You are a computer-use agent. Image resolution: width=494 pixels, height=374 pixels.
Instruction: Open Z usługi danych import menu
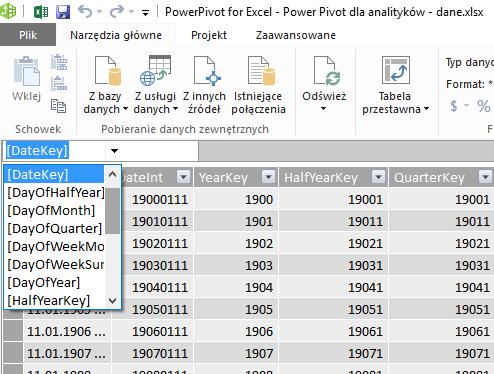156,85
